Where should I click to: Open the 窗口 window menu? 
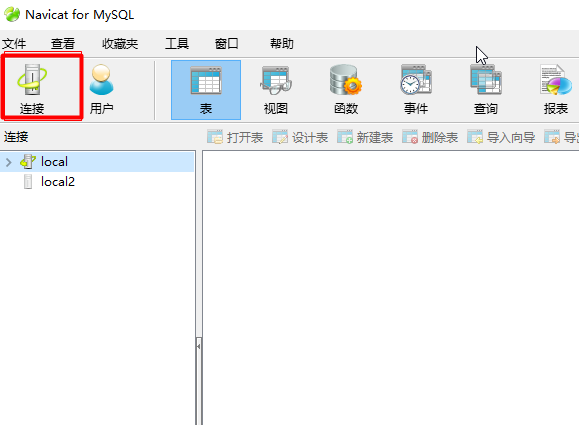pos(226,44)
